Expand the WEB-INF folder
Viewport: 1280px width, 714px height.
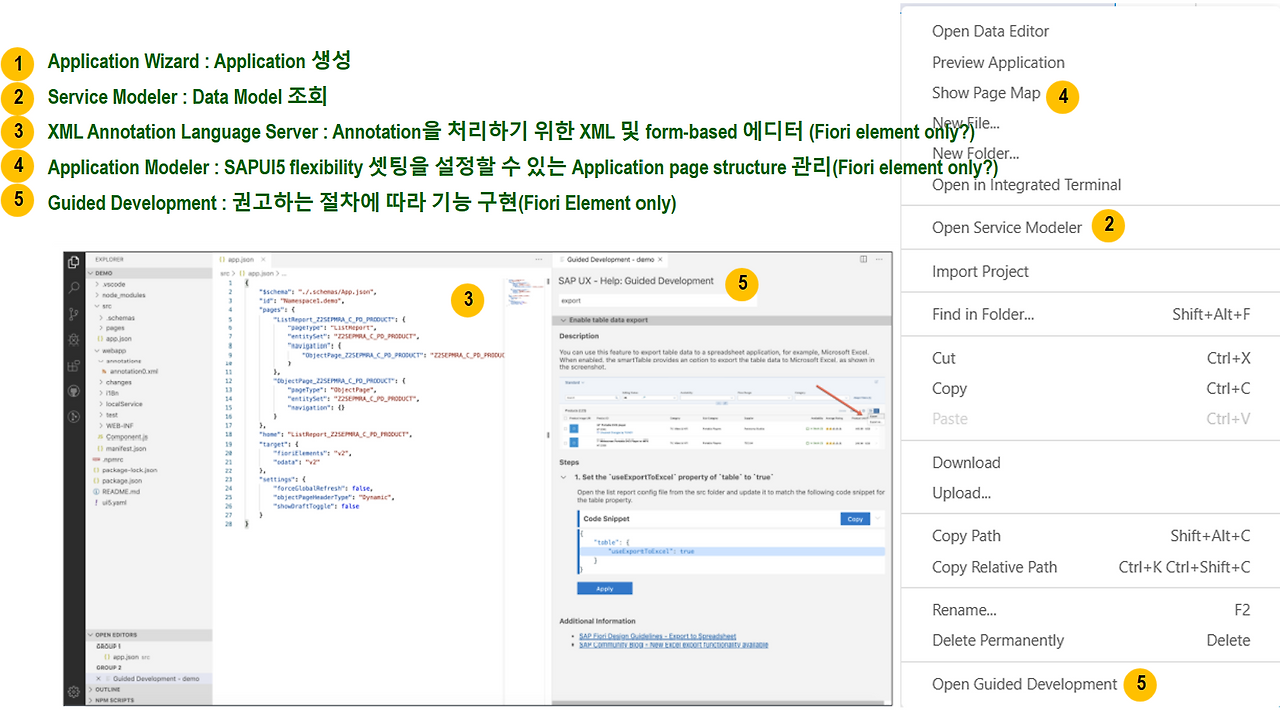pos(101,426)
